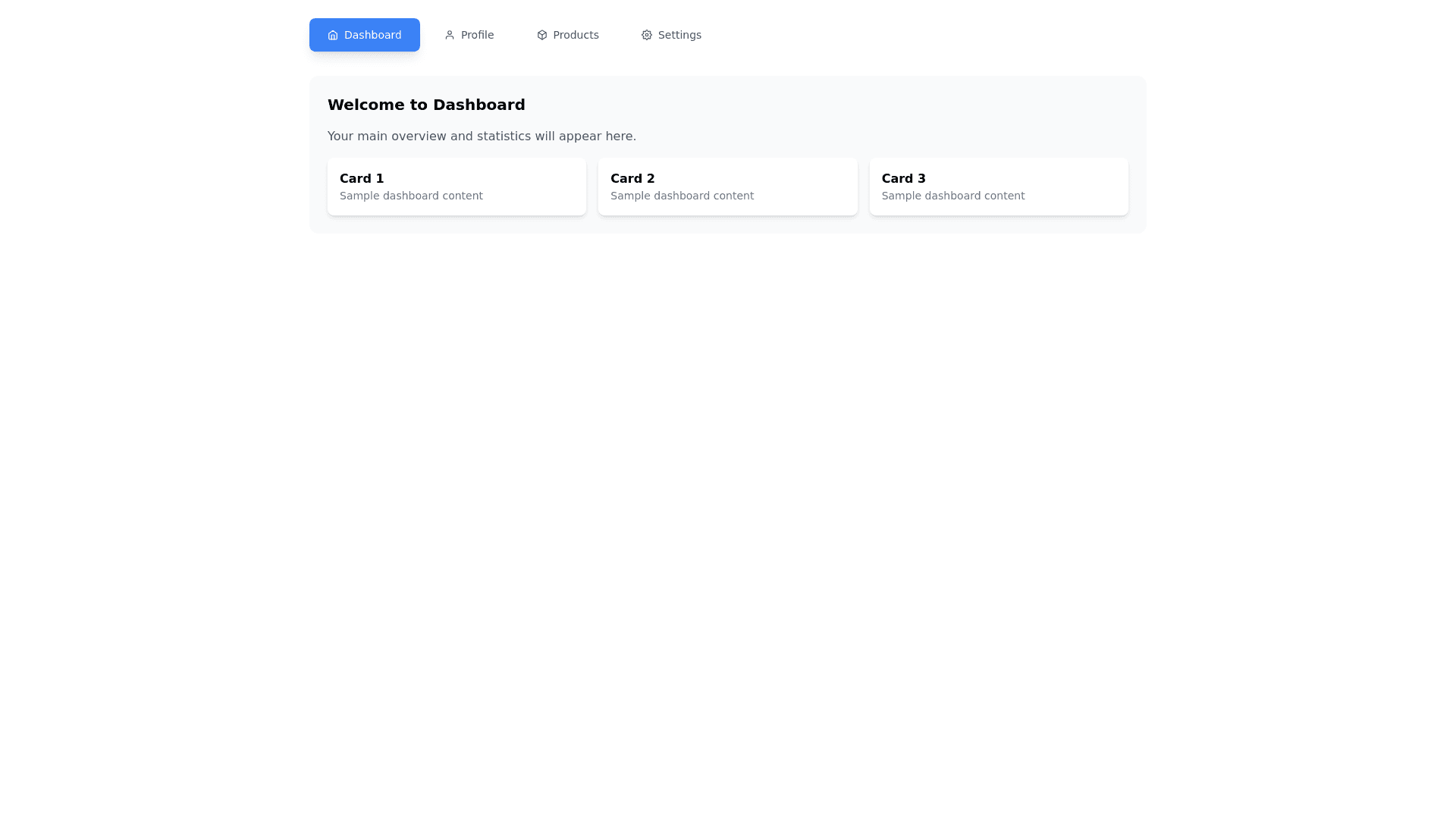Click the Card 3 title text
This screenshot has width=1456, height=819.
pos(902,178)
